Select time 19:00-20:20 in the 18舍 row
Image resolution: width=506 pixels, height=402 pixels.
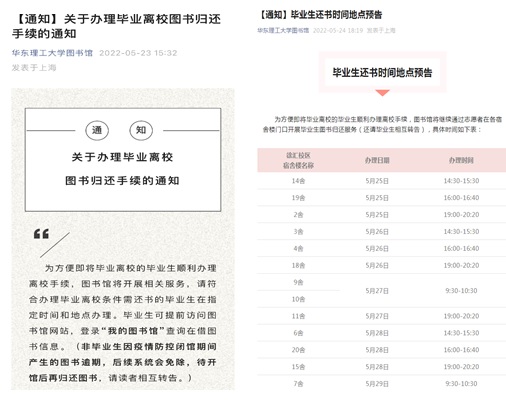click(461, 265)
